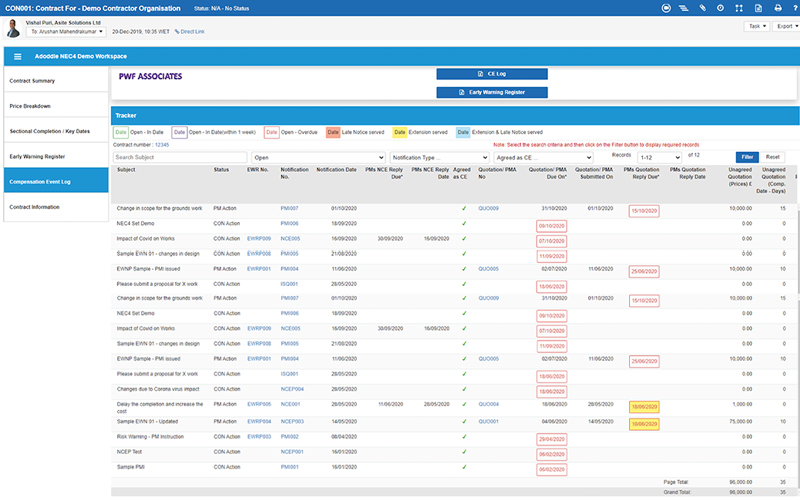Click the stacked lines thread icon
The height and width of the screenshot is (500, 800).
[x=684, y=8]
